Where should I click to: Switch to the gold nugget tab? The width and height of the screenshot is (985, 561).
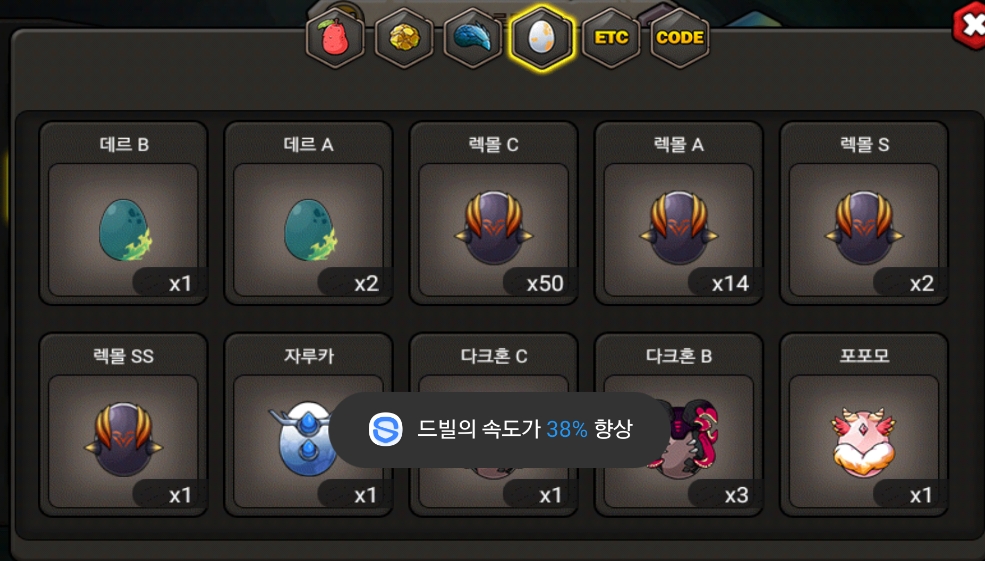pos(404,38)
